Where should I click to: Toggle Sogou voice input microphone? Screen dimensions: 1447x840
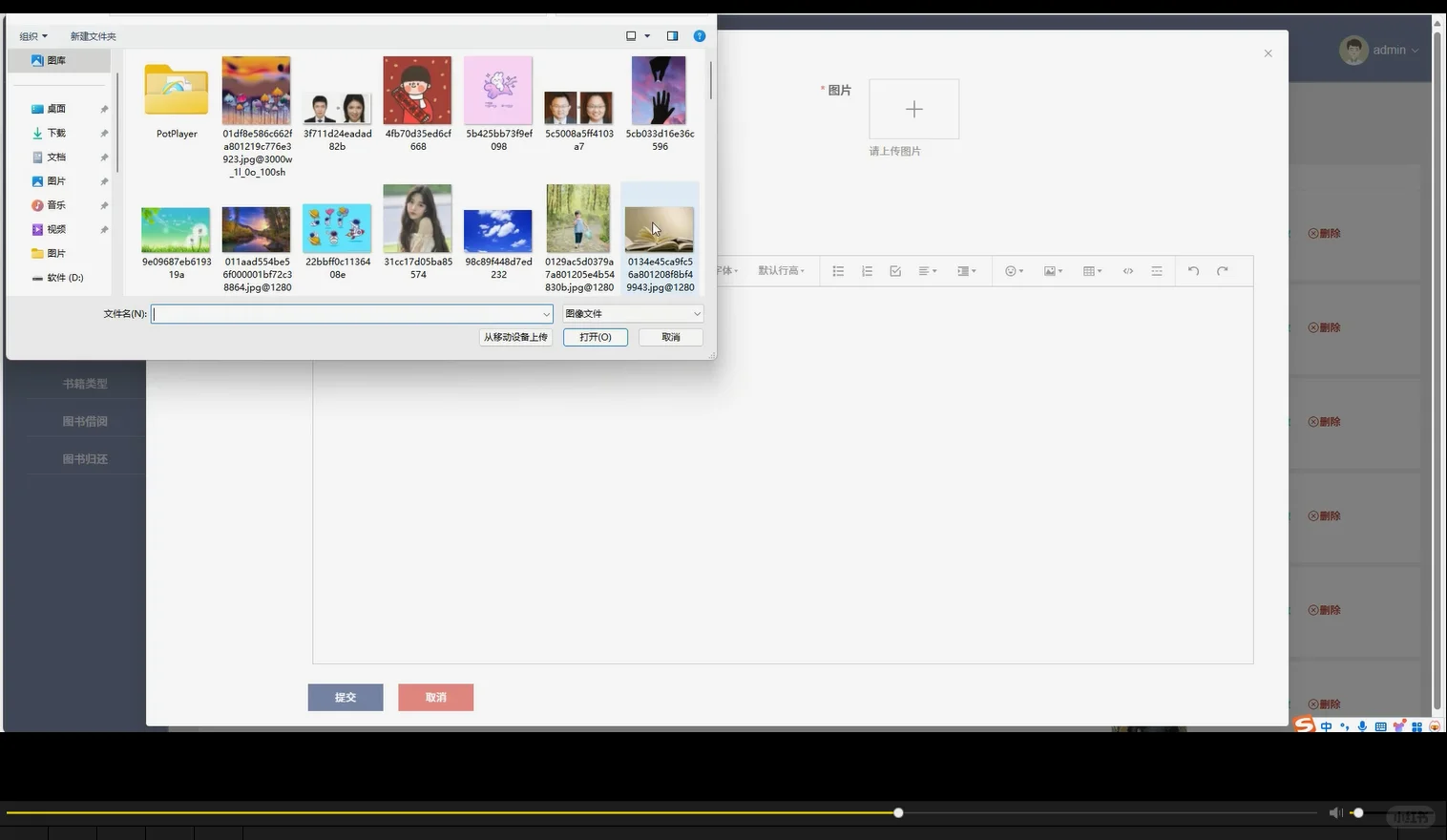1362,726
